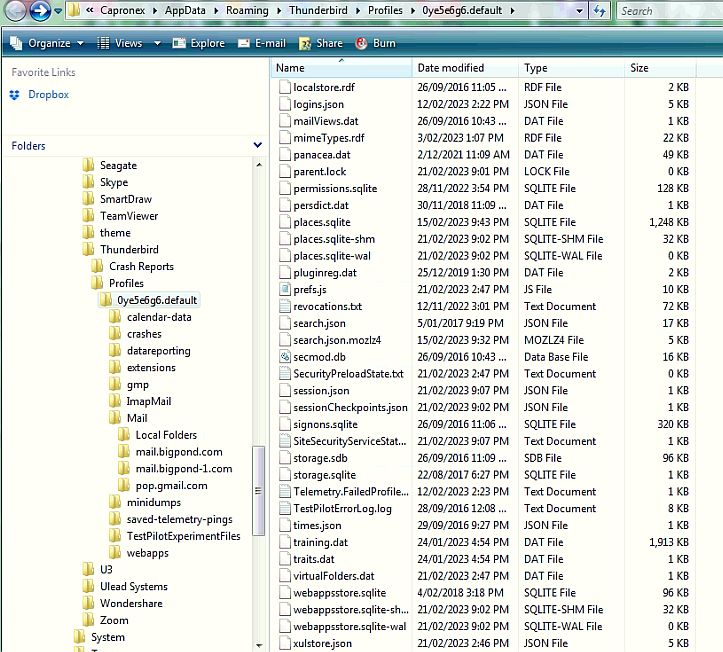Expand the arrow after Thunderbird breadcrumb
Viewport: 723px width, 652px height.
(358, 11)
